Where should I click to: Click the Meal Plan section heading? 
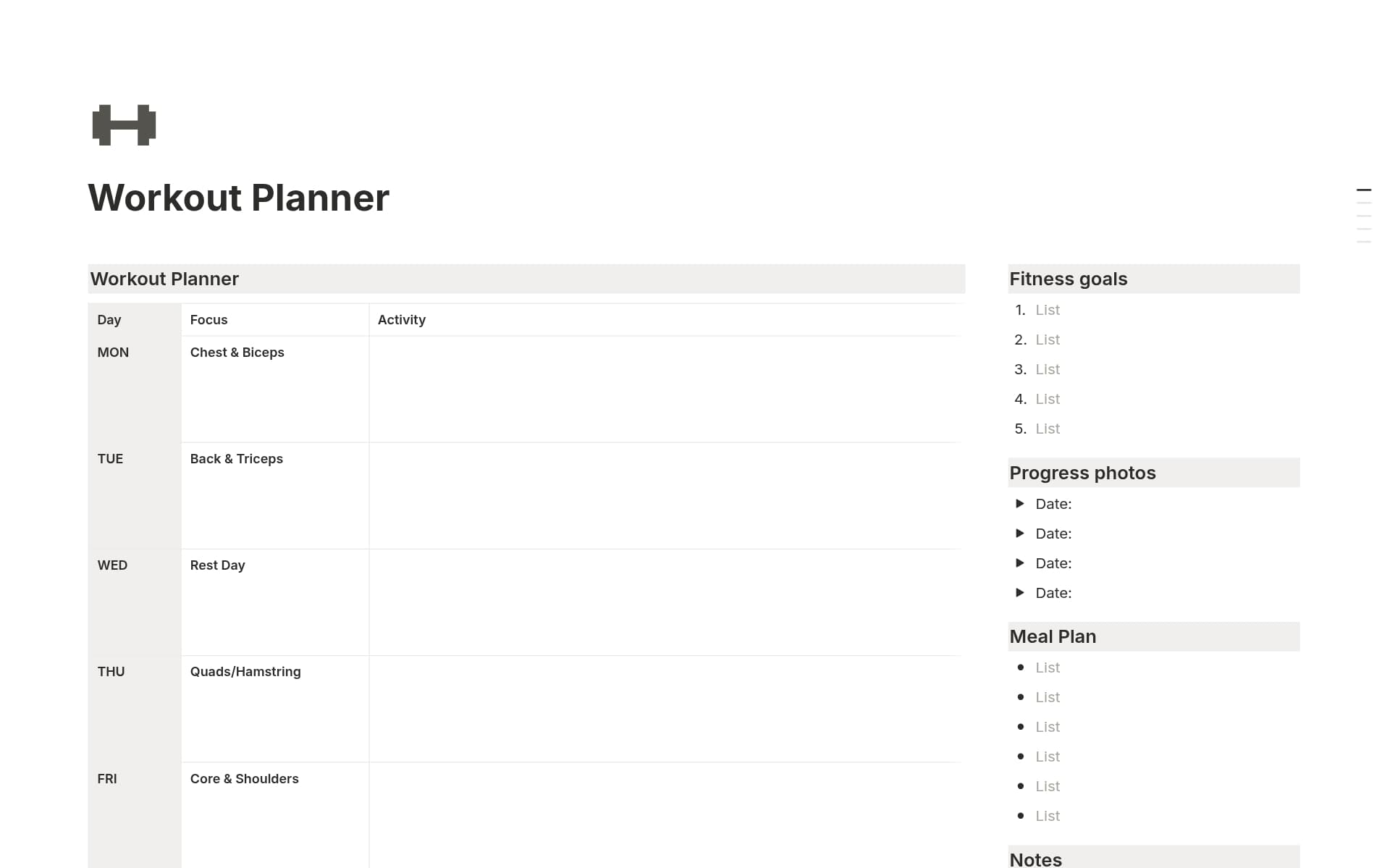(1053, 636)
